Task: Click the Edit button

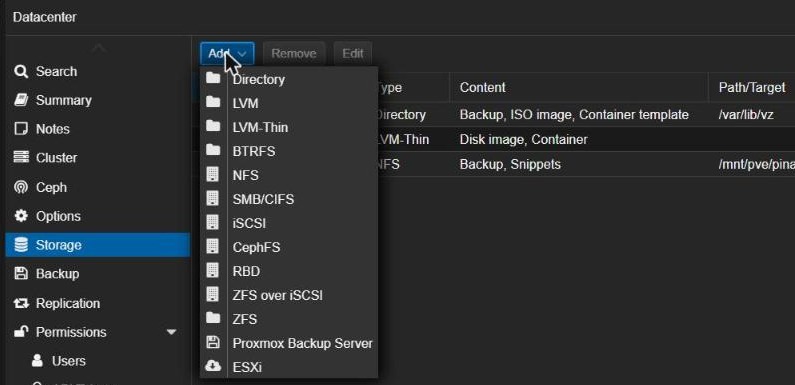Action: (x=352, y=53)
